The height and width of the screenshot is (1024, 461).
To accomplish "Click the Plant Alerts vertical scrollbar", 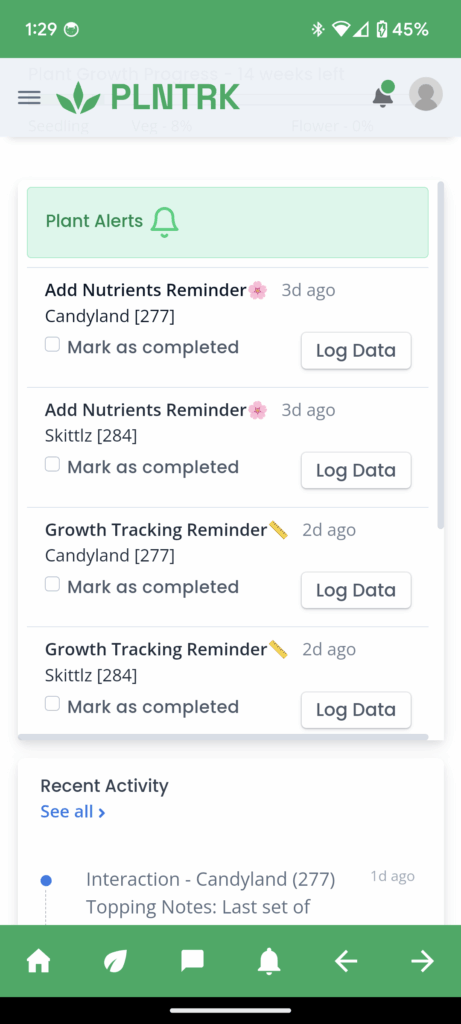I will pos(441,355).
